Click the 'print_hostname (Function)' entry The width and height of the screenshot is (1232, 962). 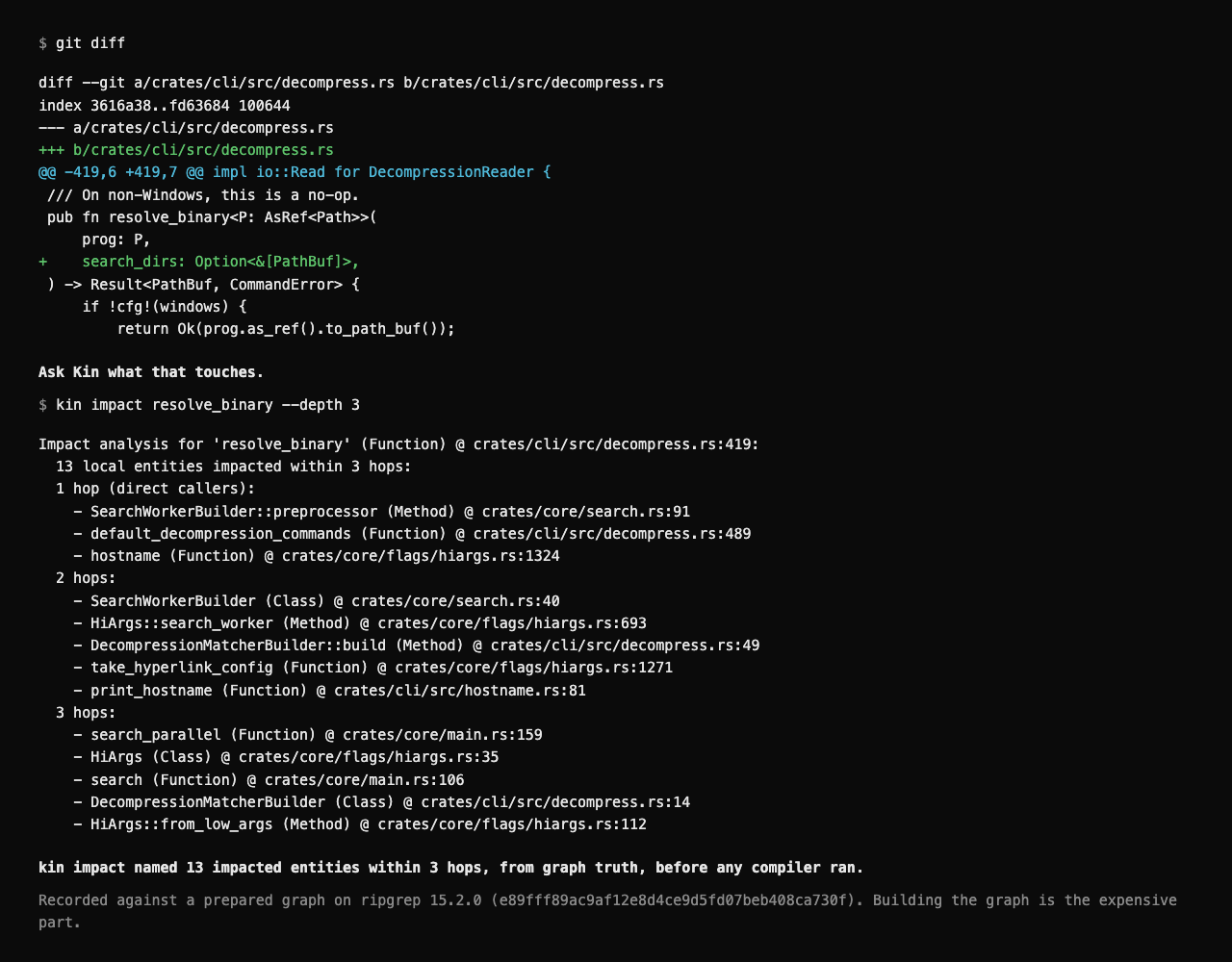[329, 691]
